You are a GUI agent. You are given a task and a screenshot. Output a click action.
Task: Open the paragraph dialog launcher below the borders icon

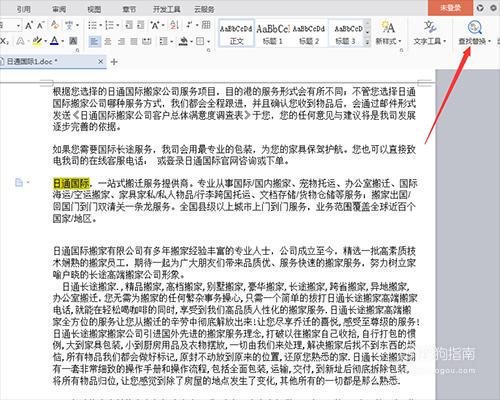209,50
